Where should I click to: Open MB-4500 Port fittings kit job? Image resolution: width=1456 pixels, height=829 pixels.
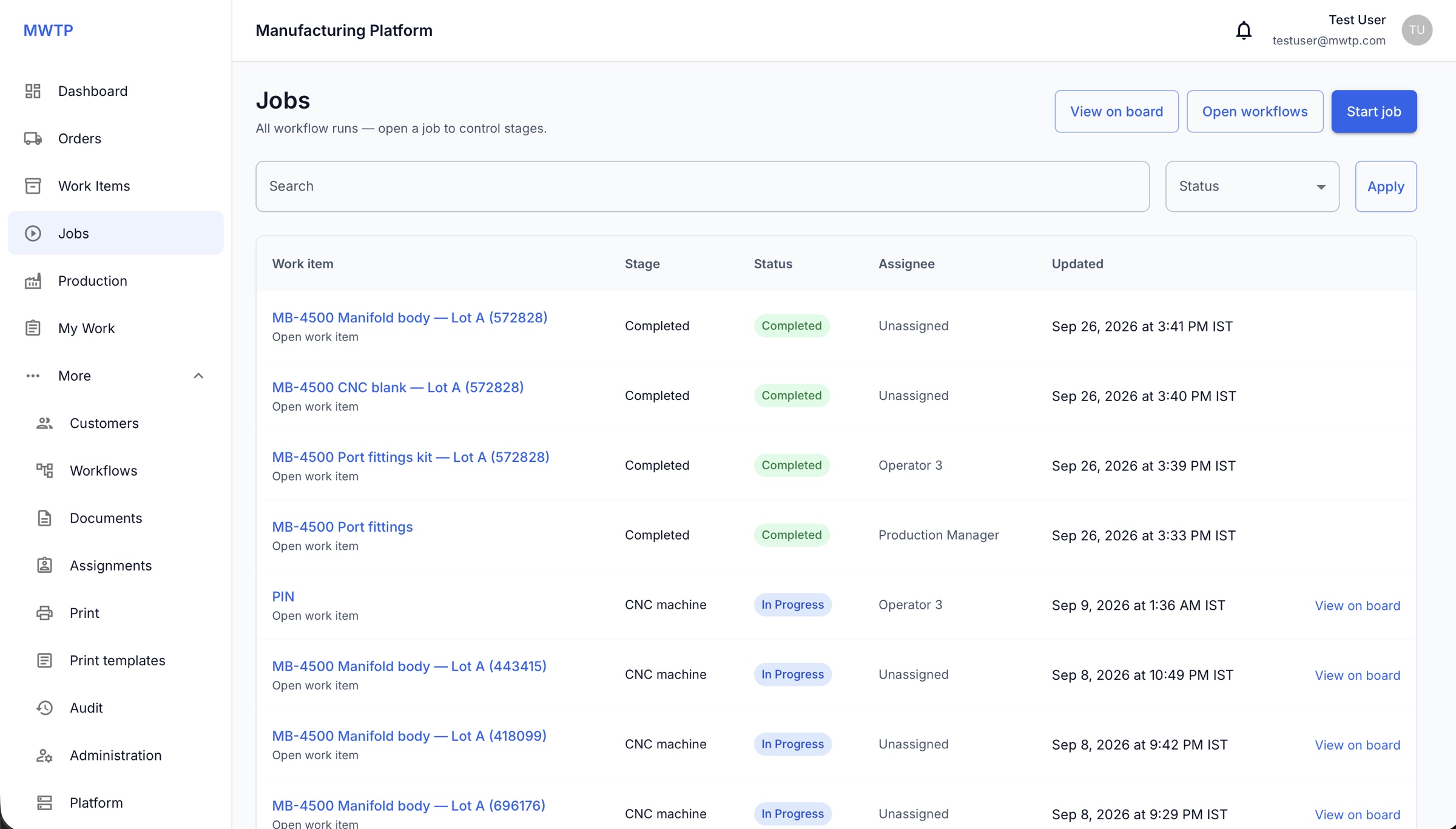[x=411, y=457]
